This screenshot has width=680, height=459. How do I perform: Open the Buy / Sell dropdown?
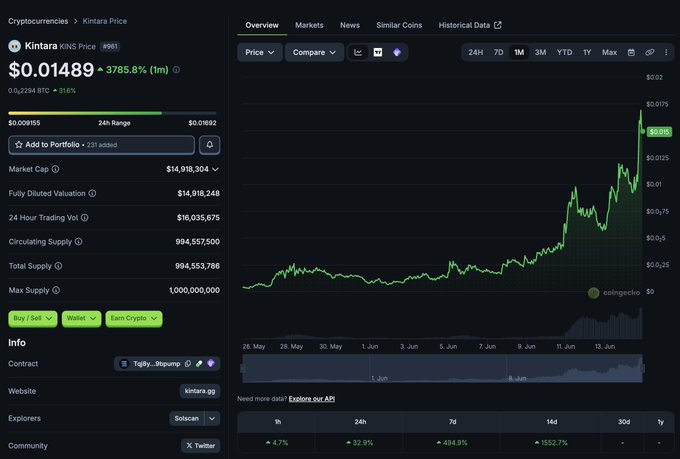33,318
